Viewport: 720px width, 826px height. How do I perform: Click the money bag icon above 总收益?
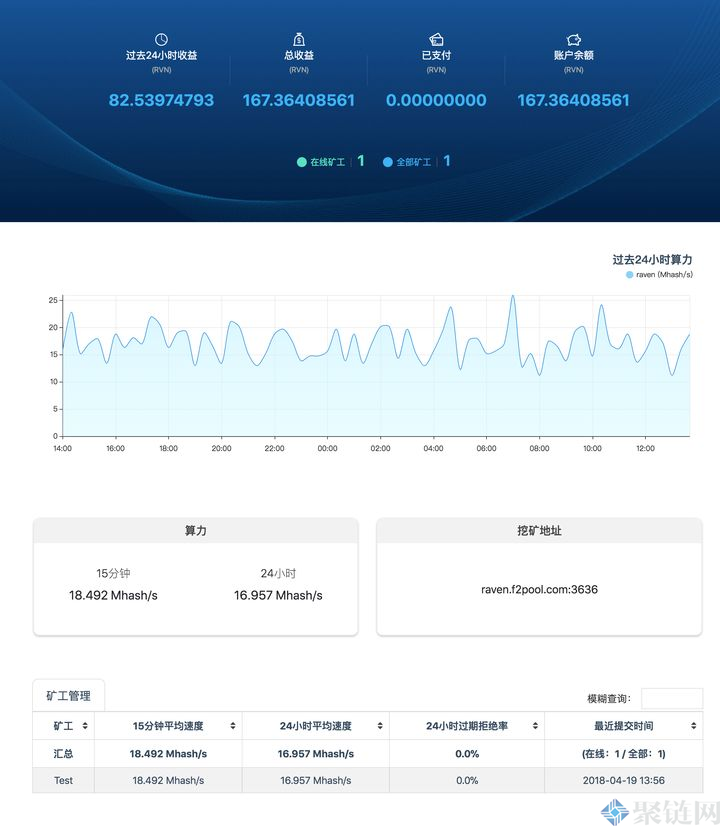(299, 40)
